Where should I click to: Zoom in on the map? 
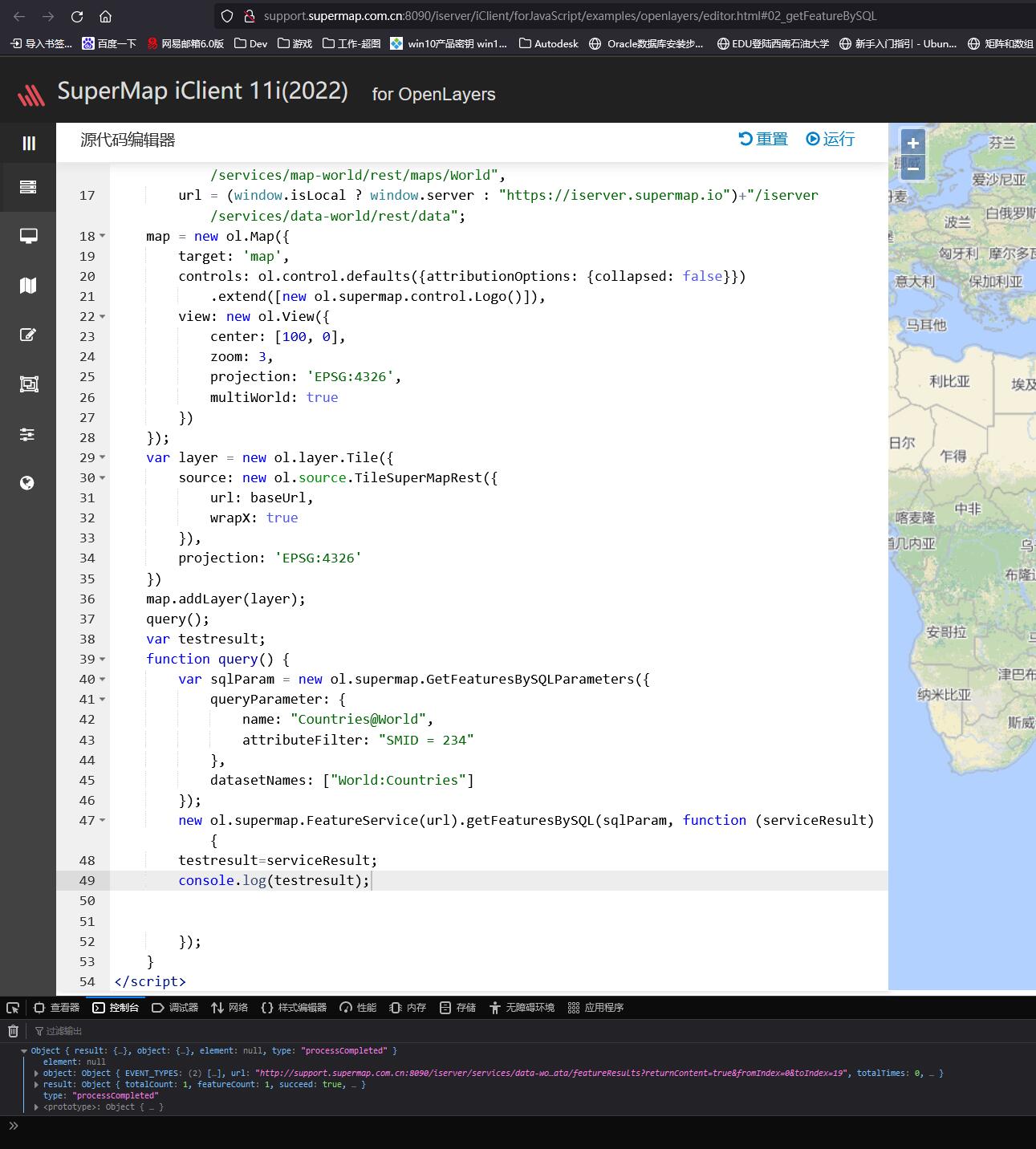tap(912, 144)
